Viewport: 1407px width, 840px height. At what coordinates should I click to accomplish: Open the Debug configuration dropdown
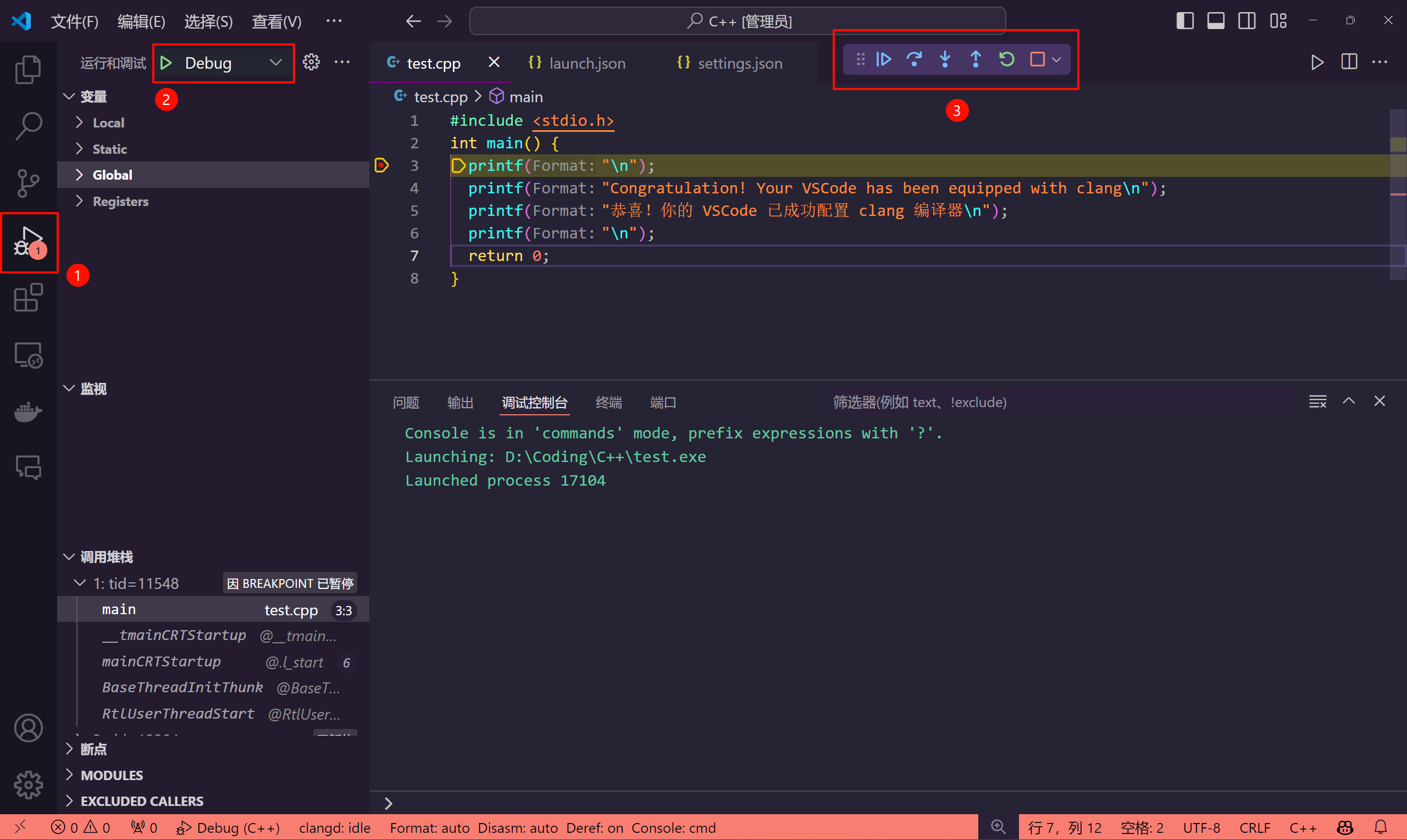click(x=232, y=63)
